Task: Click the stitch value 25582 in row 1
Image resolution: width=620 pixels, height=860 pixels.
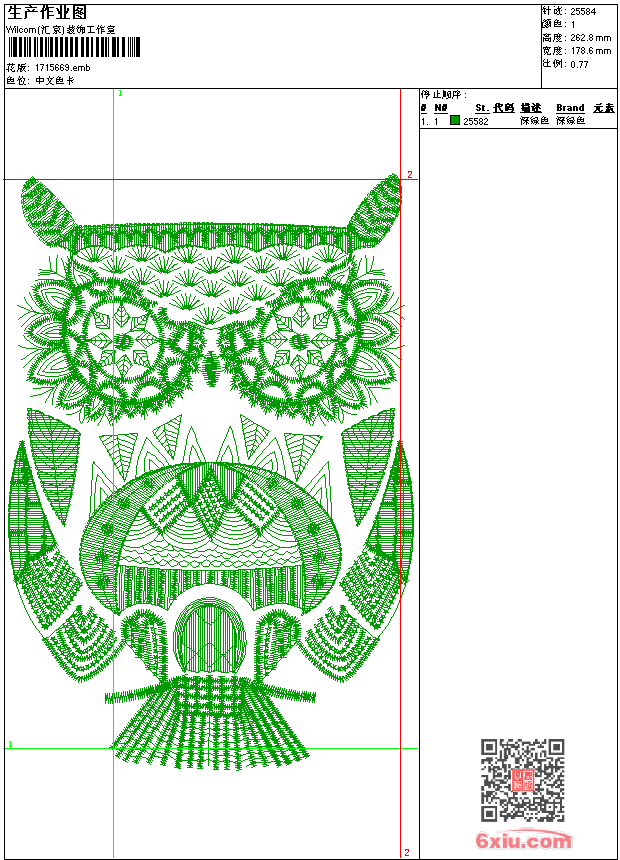Action: pos(476,121)
